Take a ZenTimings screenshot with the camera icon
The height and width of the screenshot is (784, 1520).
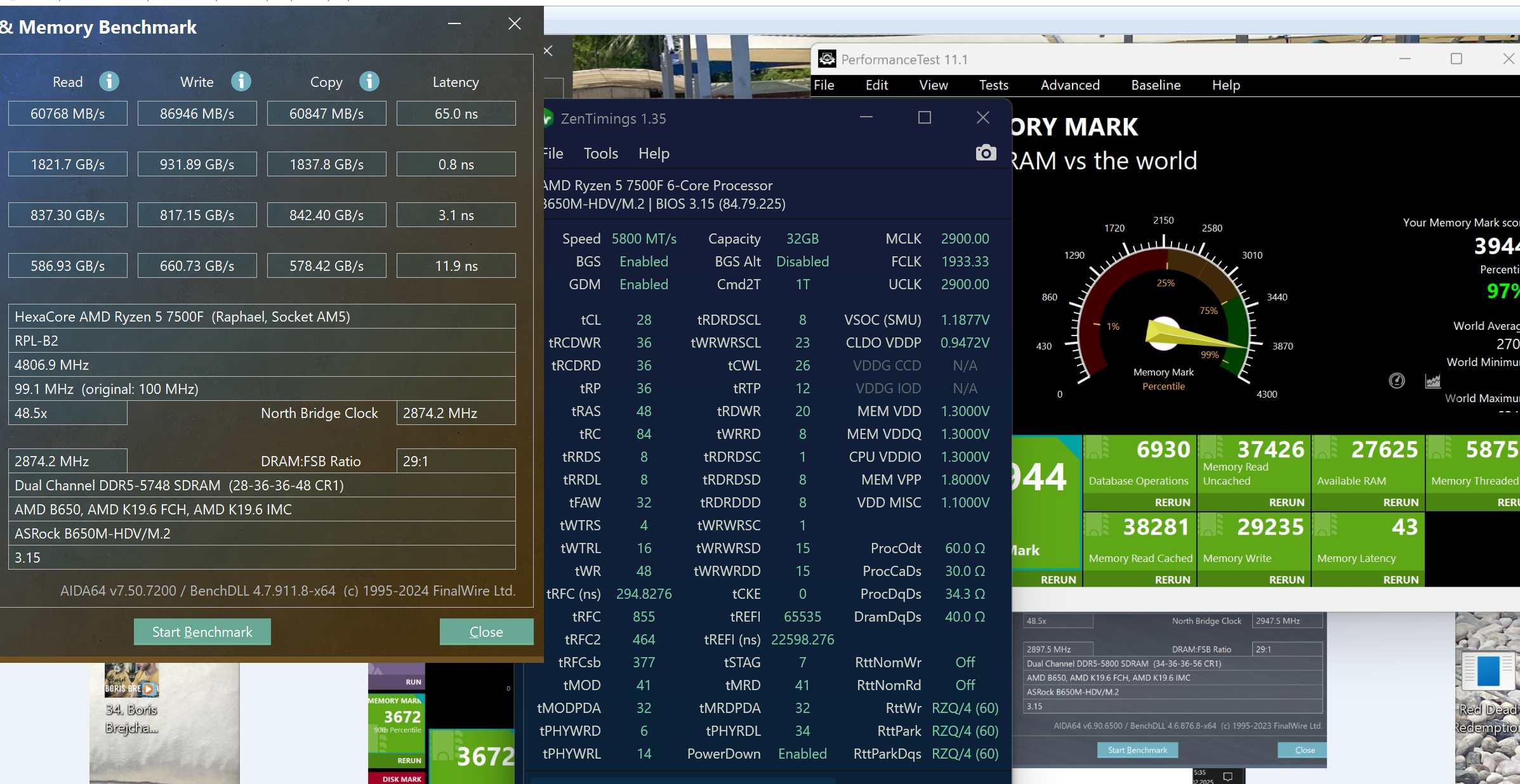coord(985,153)
